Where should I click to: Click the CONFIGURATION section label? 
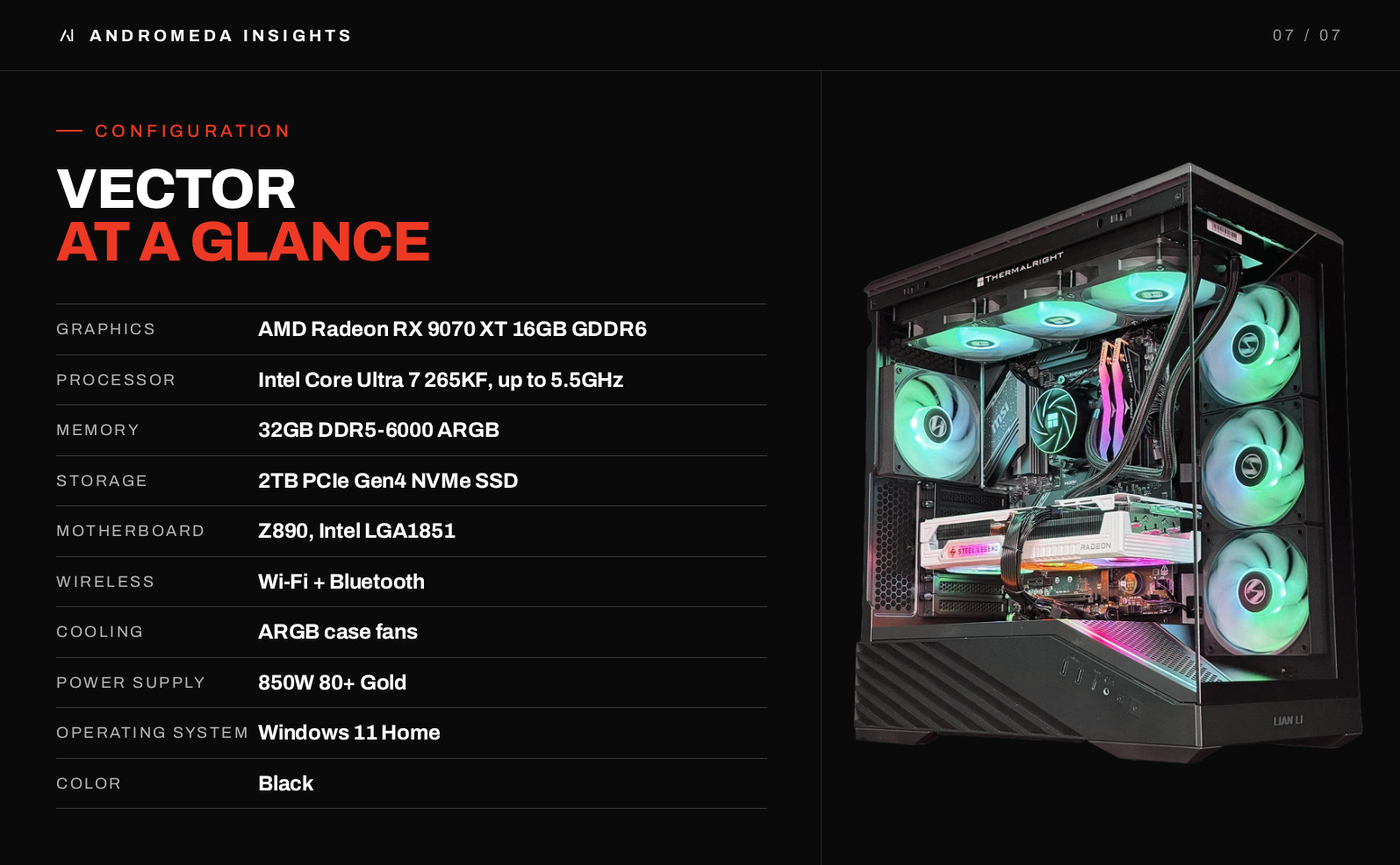pyautogui.click(x=192, y=131)
